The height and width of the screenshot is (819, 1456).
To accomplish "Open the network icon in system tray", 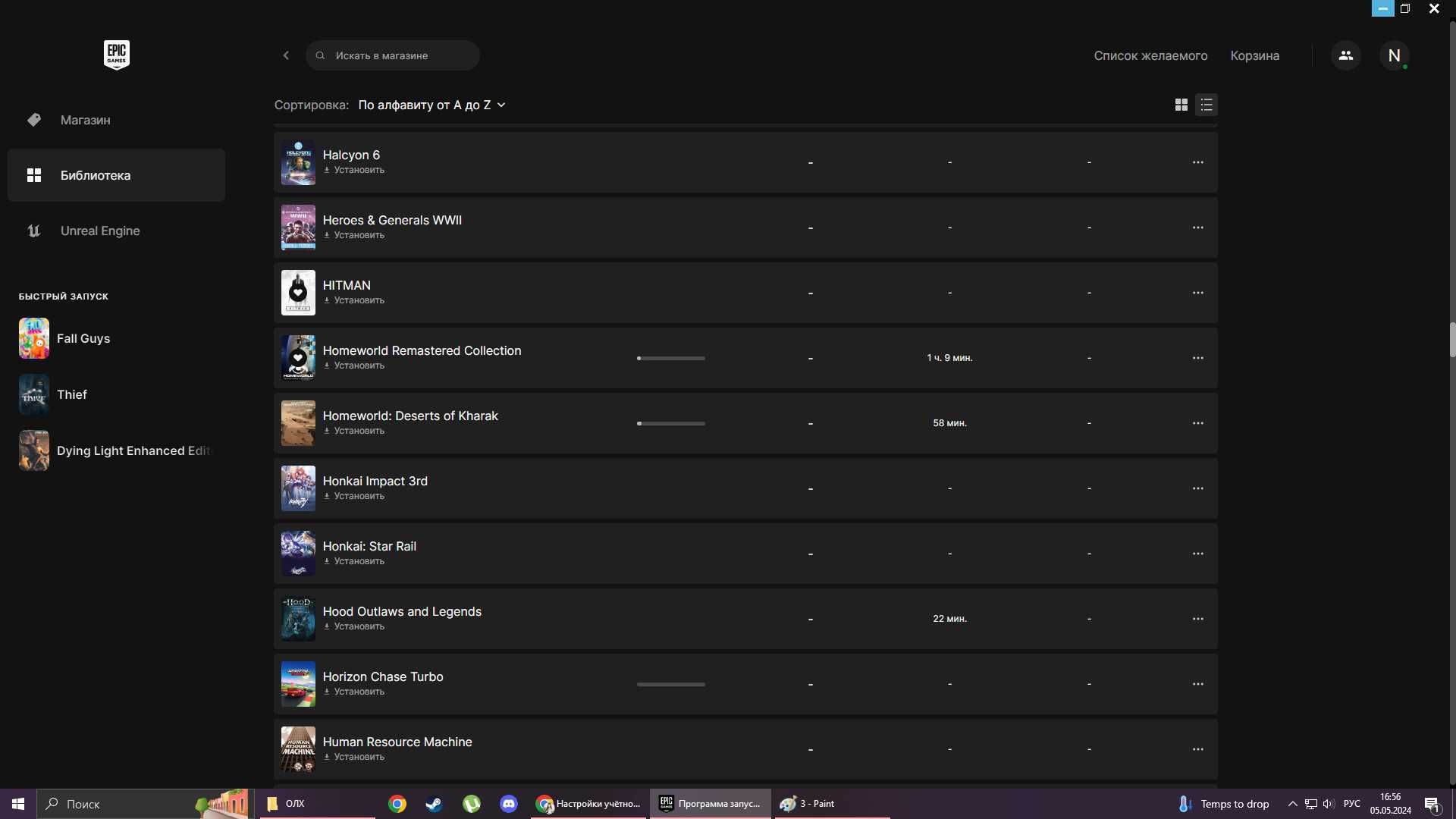I will [1310, 804].
